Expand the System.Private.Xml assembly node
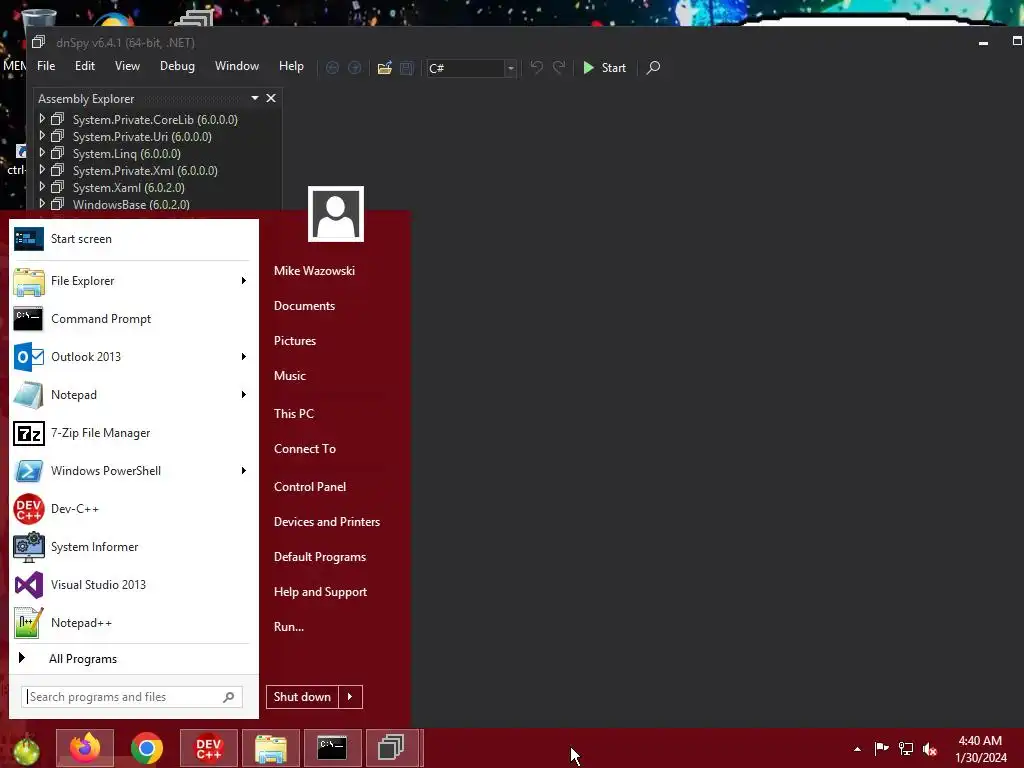 pos(42,170)
